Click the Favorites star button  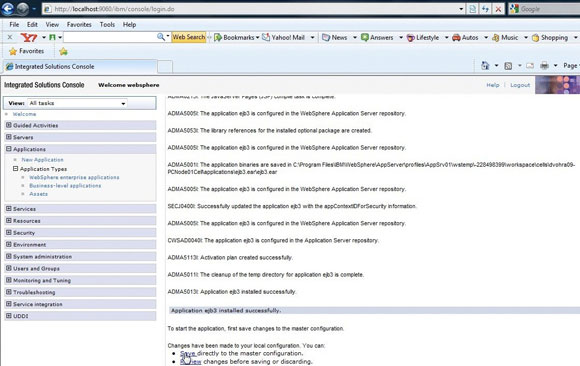26,51
